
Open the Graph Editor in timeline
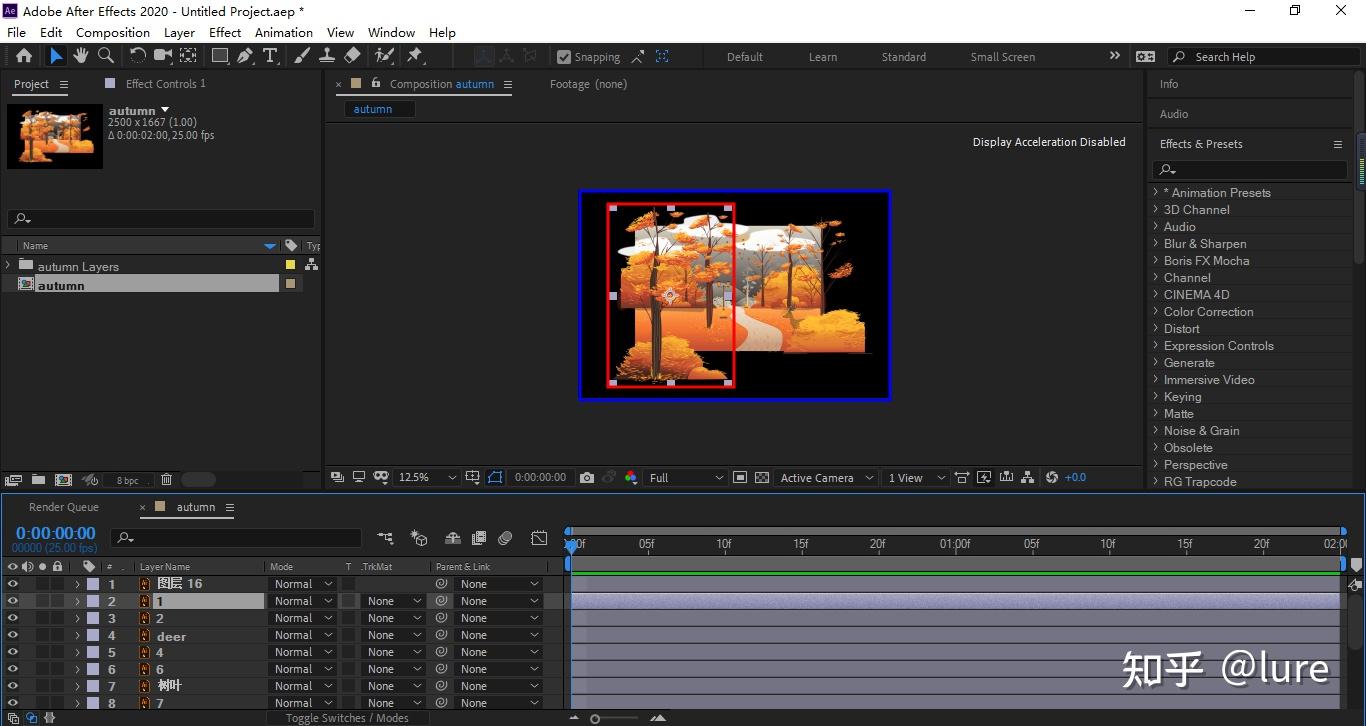pyautogui.click(x=539, y=538)
